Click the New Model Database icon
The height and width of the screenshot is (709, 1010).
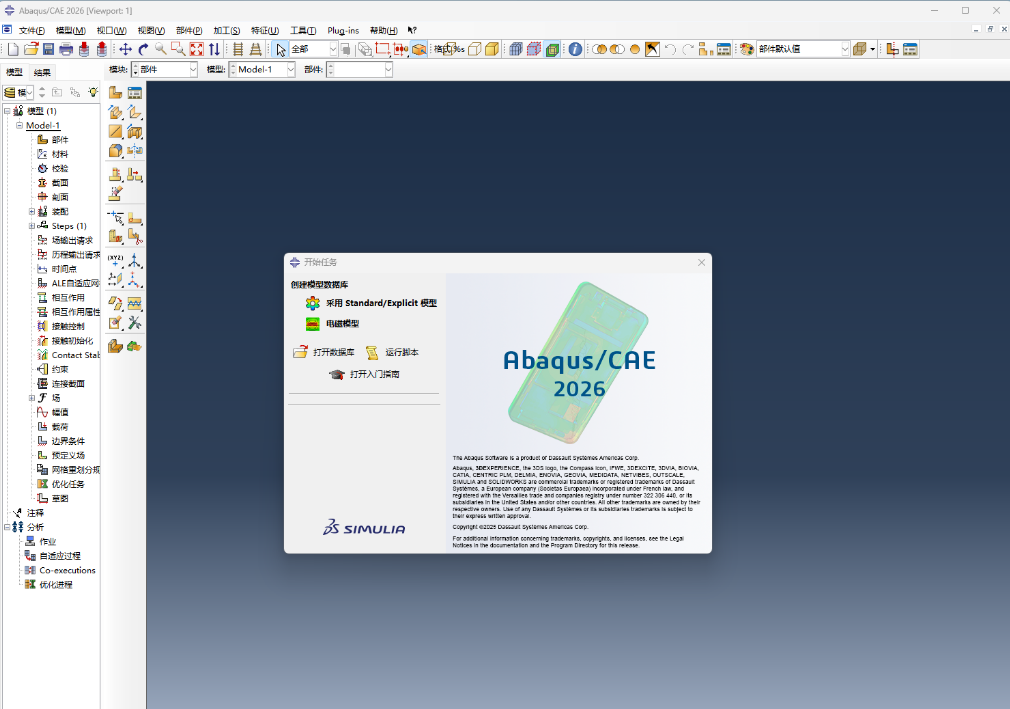(x=13, y=49)
